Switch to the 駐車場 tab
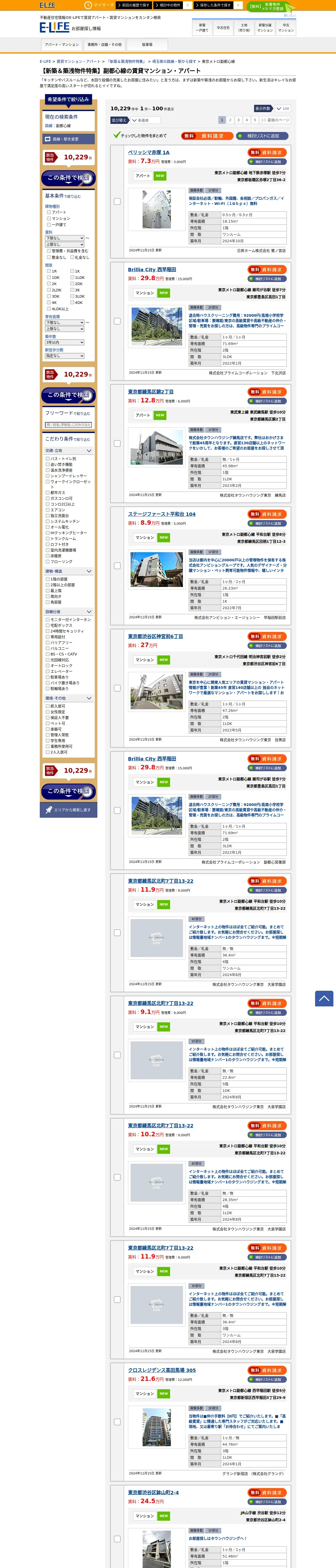 click(x=147, y=44)
